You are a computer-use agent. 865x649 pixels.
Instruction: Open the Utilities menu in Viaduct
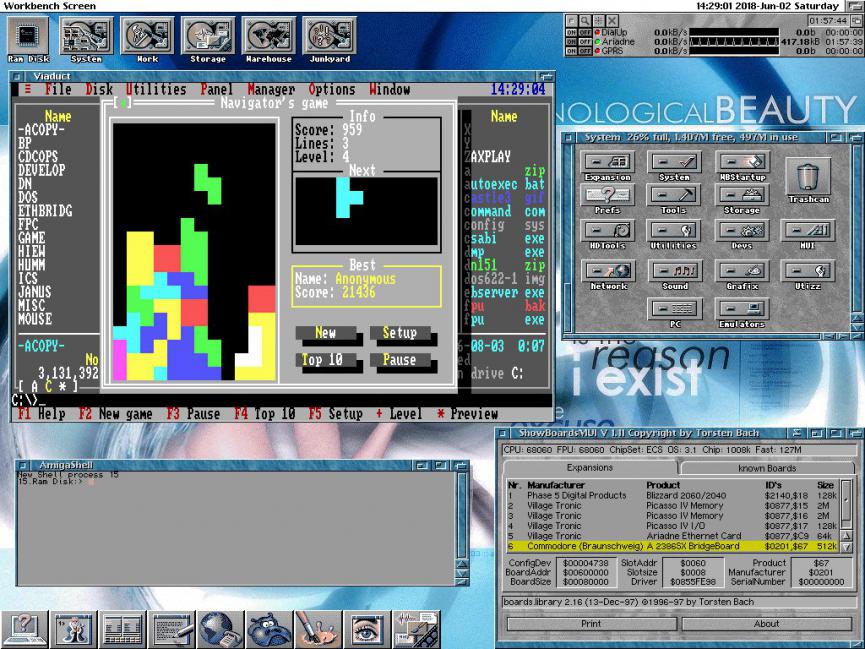tap(155, 90)
